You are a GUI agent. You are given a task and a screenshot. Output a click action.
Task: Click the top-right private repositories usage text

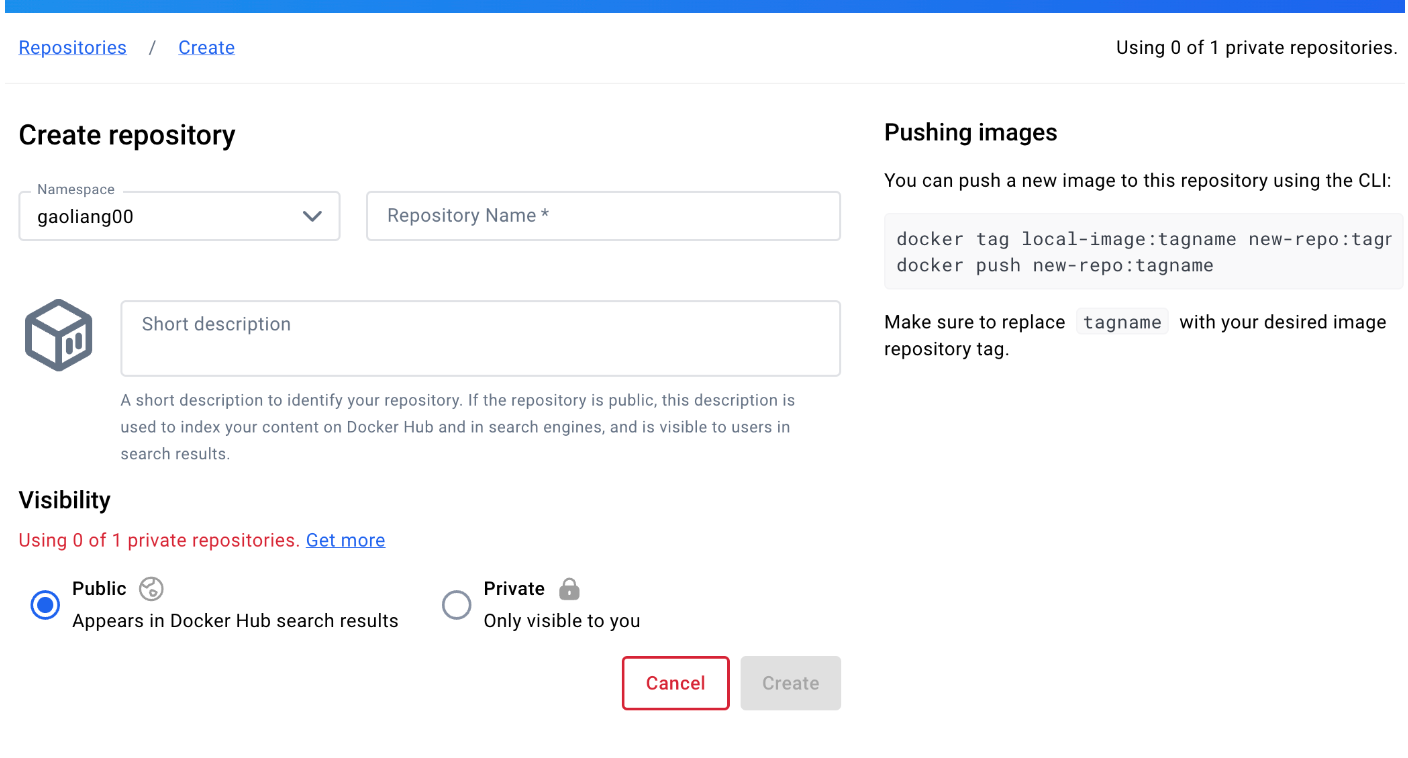[x=1256, y=47]
